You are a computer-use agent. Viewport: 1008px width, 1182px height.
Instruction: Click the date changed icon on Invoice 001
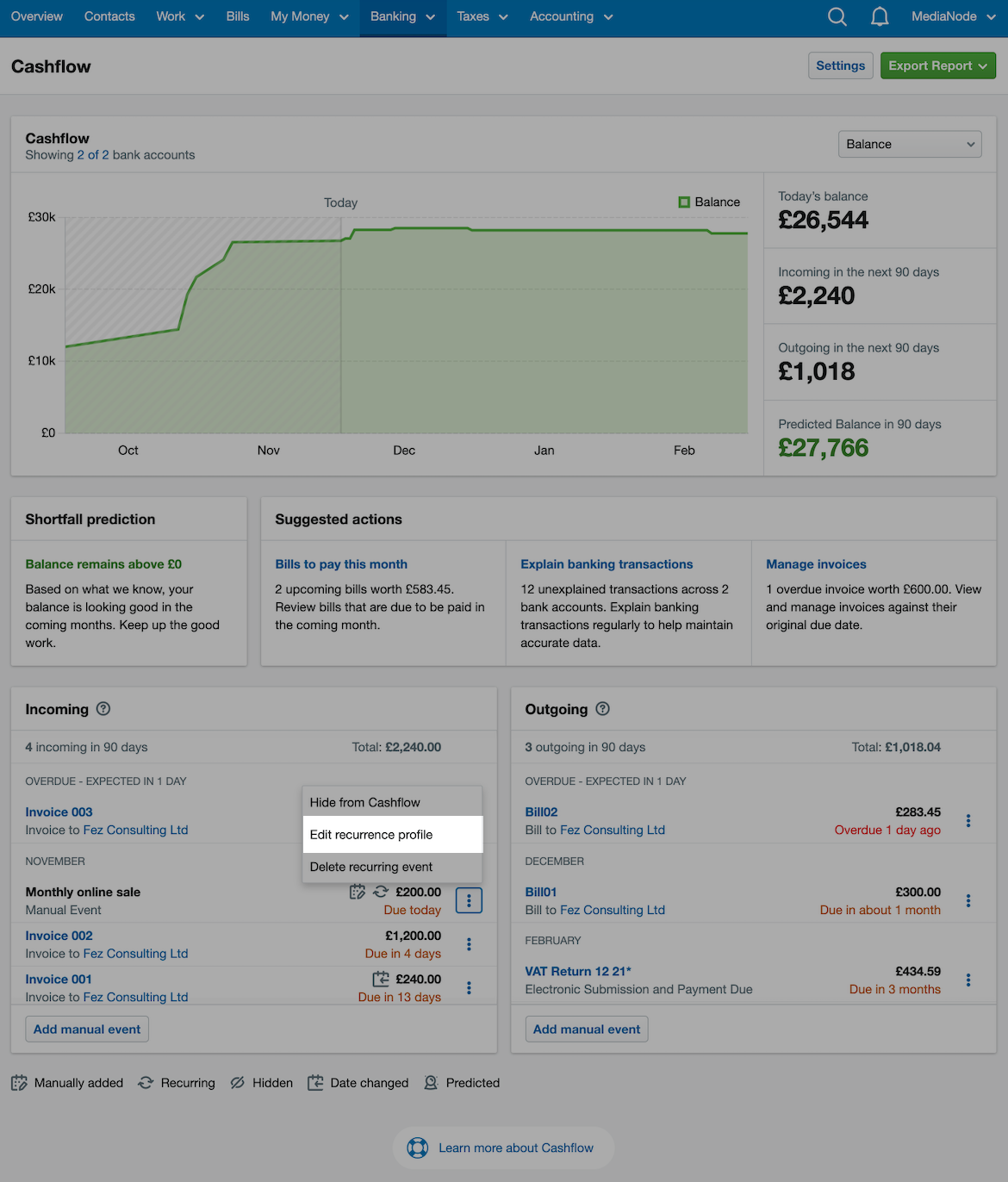(x=381, y=979)
